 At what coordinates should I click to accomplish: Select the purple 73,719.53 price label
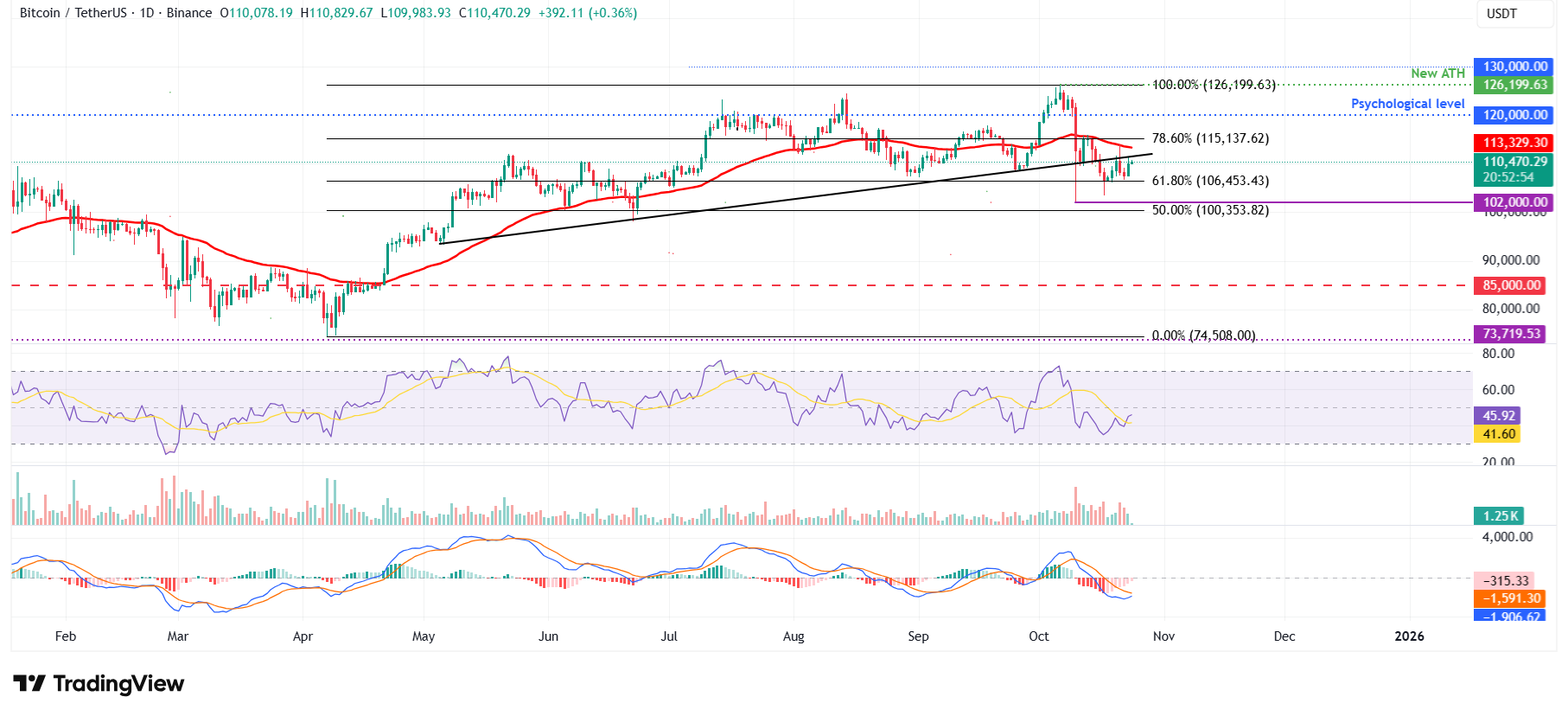tap(1511, 334)
